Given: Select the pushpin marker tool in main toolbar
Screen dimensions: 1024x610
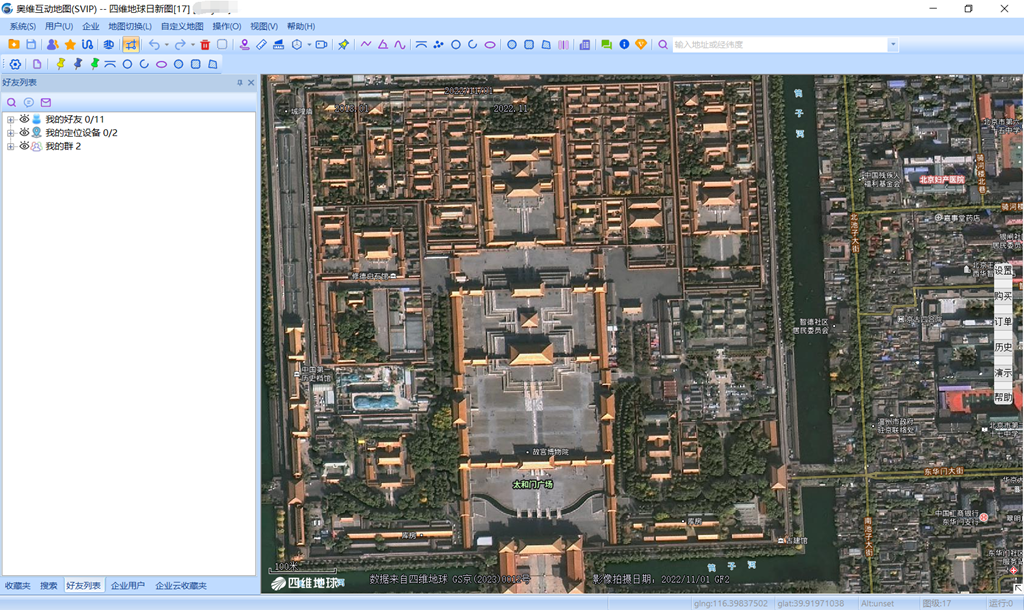Looking at the screenshot, I should [344, 44].
